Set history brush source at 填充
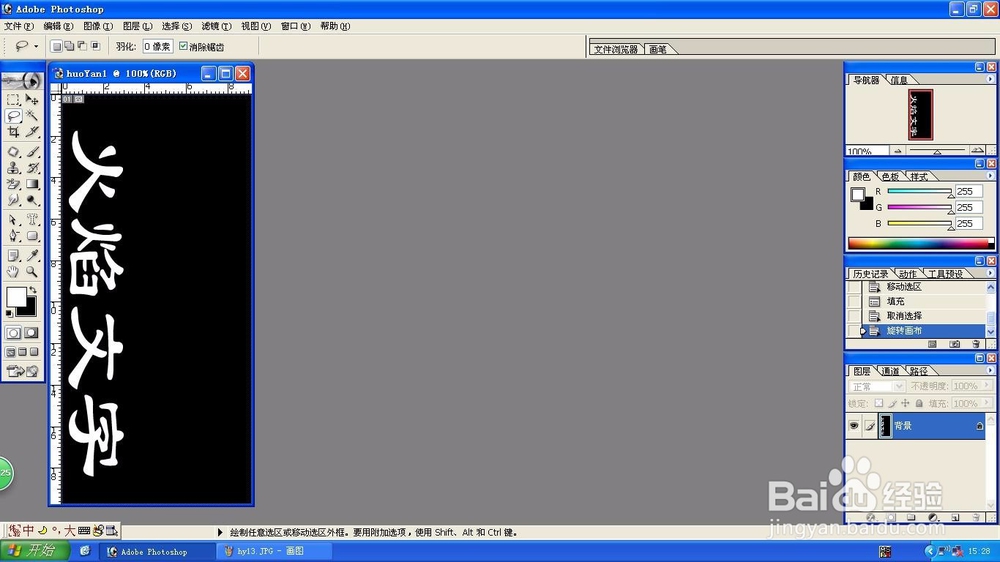The height and width of the screenshot is (562, 1000). [854, 302]
